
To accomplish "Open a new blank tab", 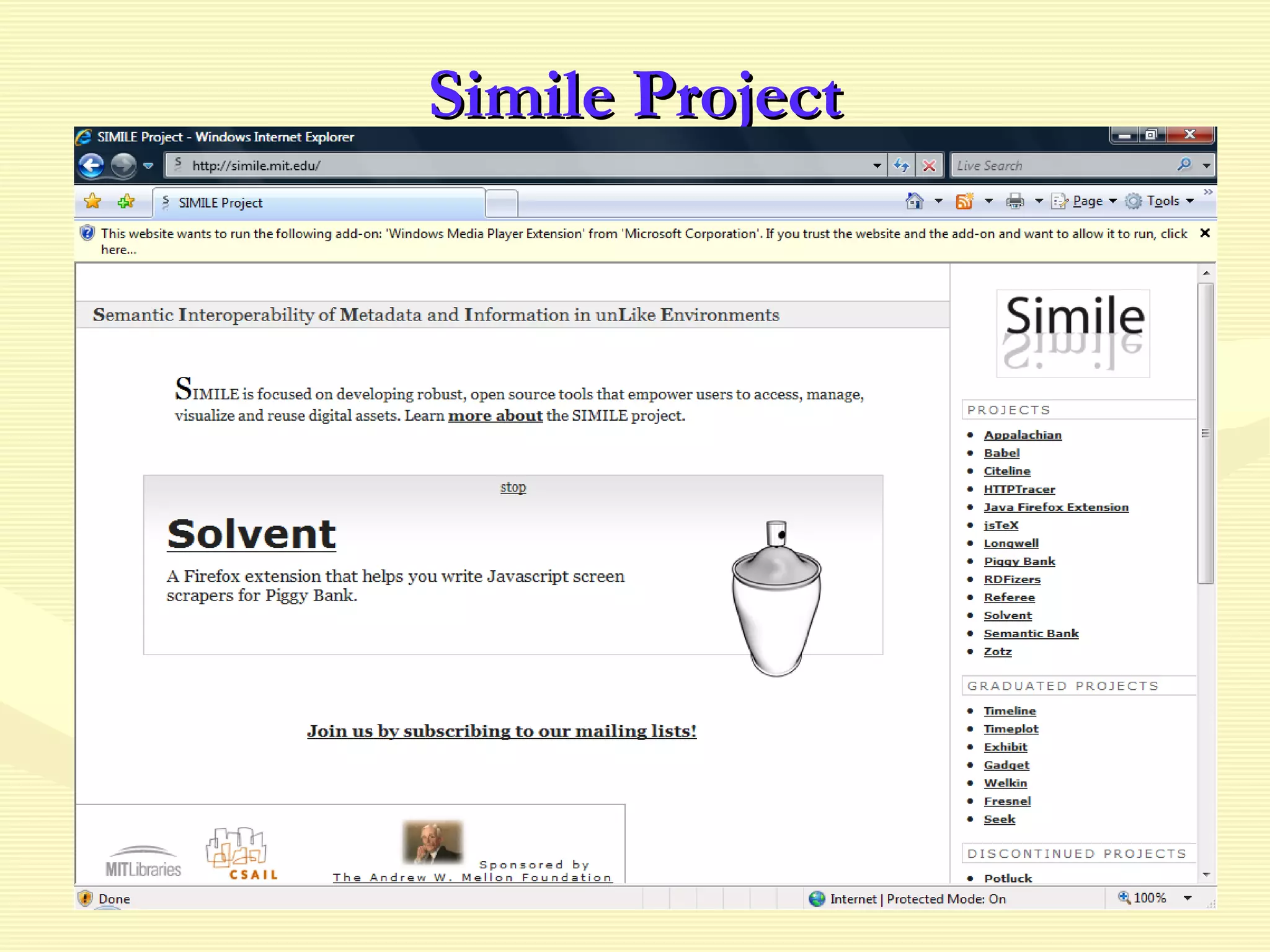I will [x=502, y=203].
